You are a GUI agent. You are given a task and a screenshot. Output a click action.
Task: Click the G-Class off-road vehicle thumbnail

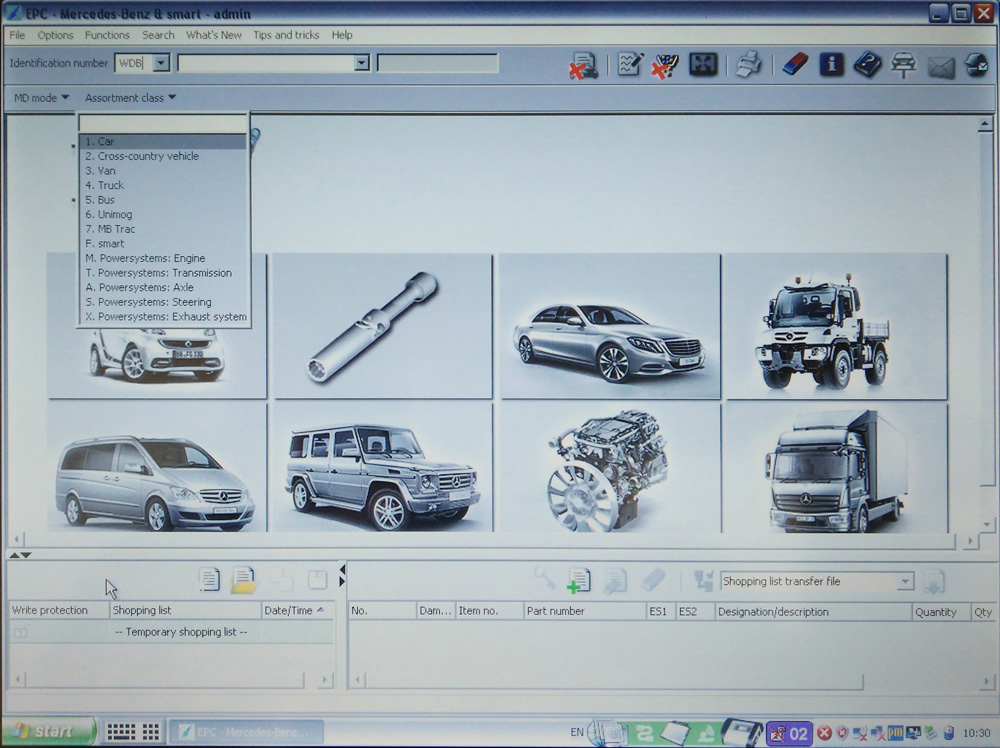point(383,467)
